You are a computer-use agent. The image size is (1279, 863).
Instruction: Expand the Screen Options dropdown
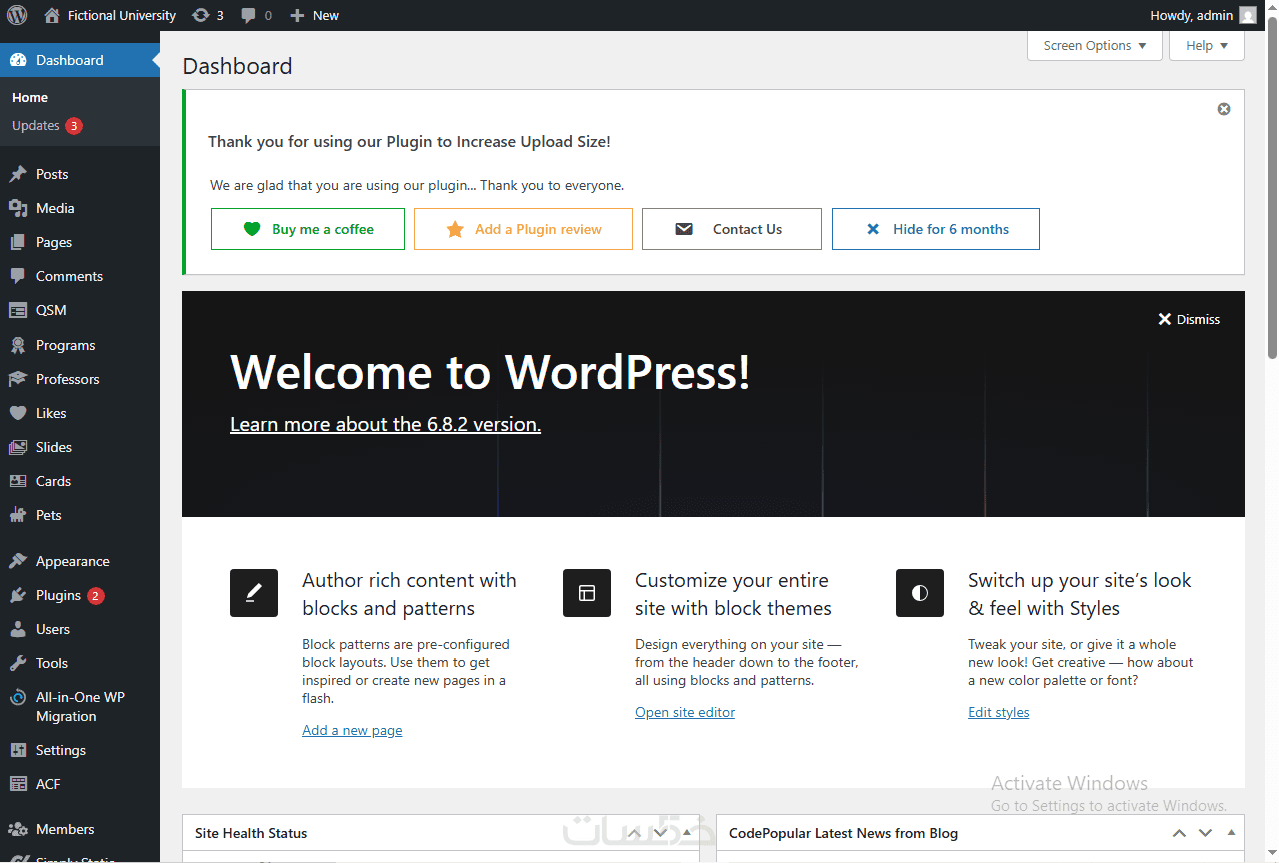tap(1095, 45)
